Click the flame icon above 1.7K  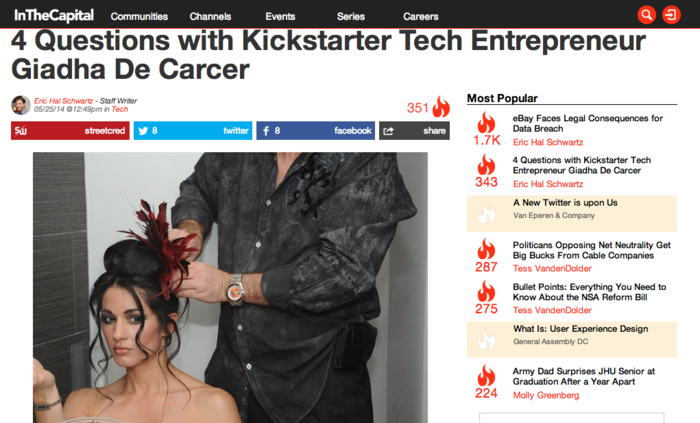pos(486,122)
